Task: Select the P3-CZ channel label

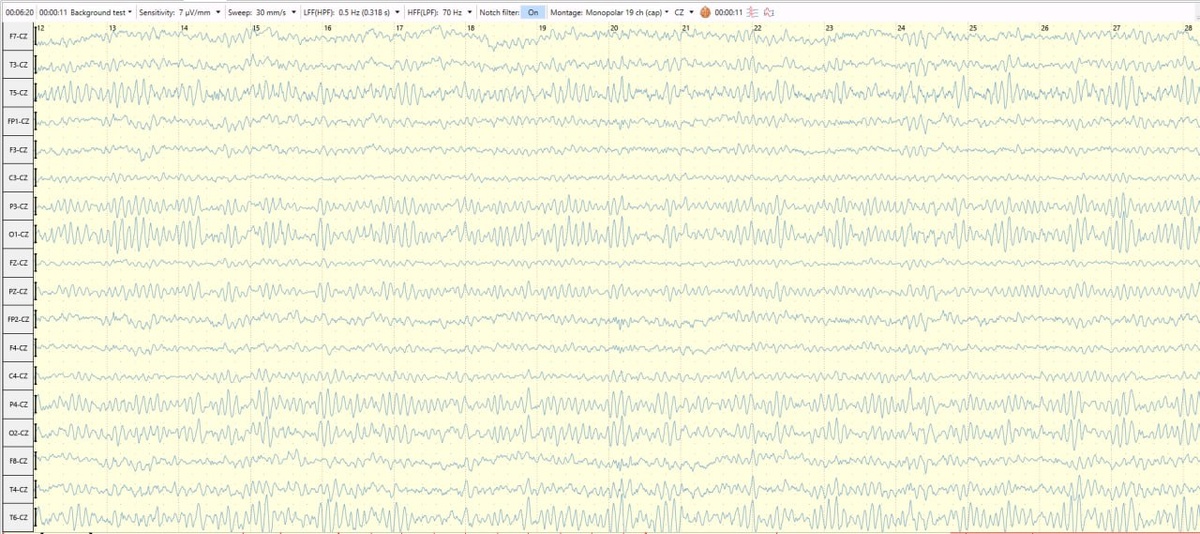Action: [x=18, y=206]
